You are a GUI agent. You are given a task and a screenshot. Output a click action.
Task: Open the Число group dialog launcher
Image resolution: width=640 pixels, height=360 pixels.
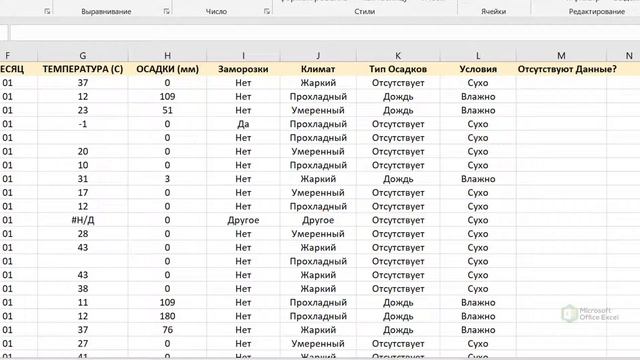[x=267, y=11]
